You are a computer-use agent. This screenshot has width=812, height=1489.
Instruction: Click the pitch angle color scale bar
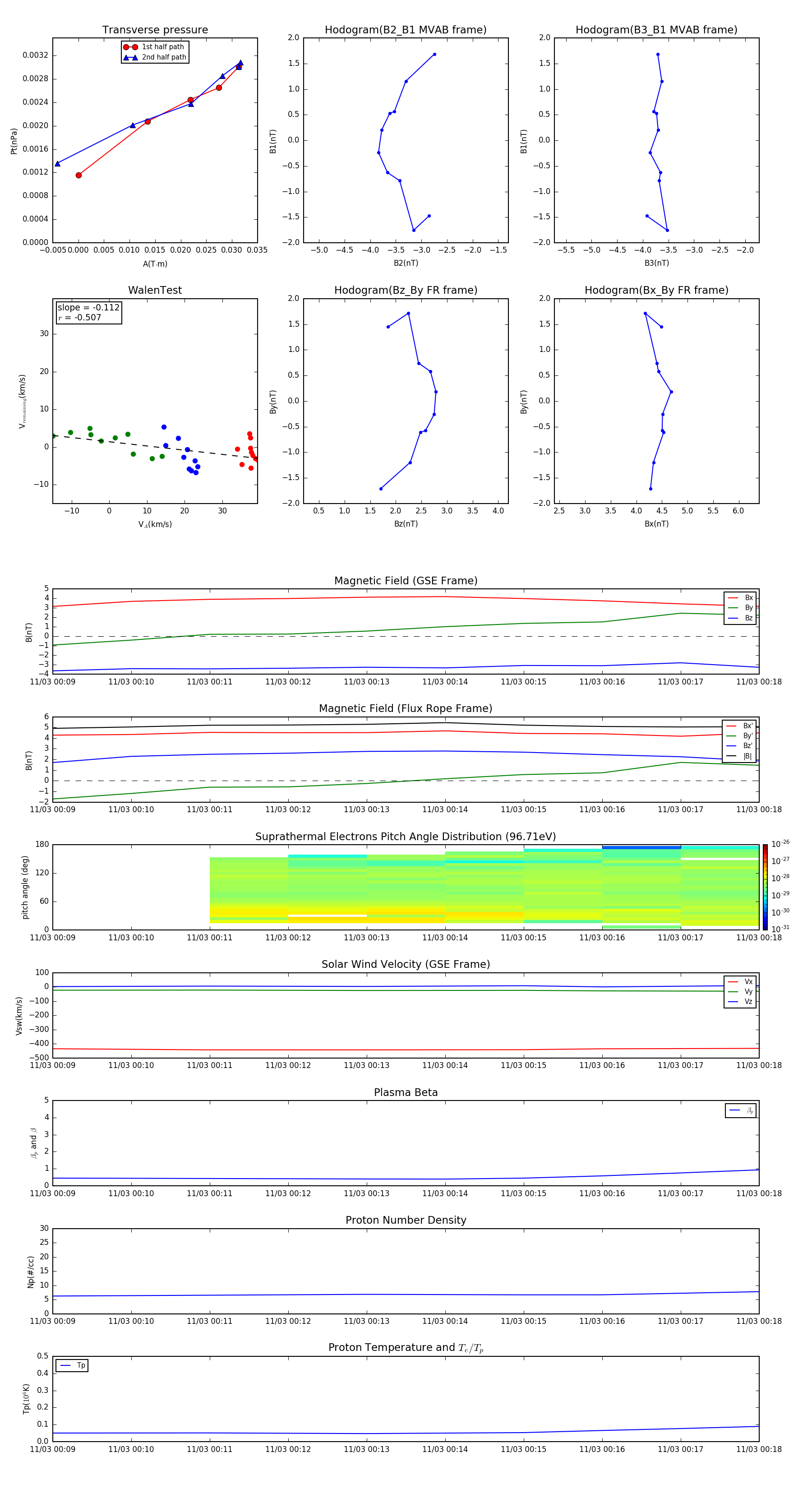click(x=765, y=887)
